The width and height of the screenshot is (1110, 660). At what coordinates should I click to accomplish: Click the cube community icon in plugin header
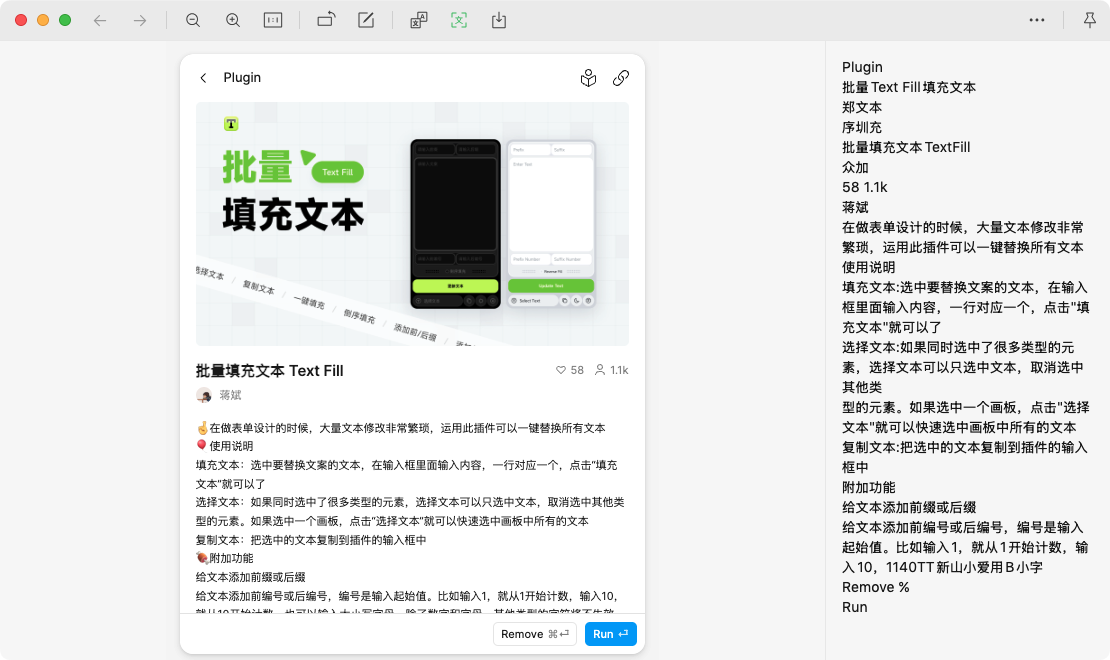pyautogui.click(x=588, y=78)
